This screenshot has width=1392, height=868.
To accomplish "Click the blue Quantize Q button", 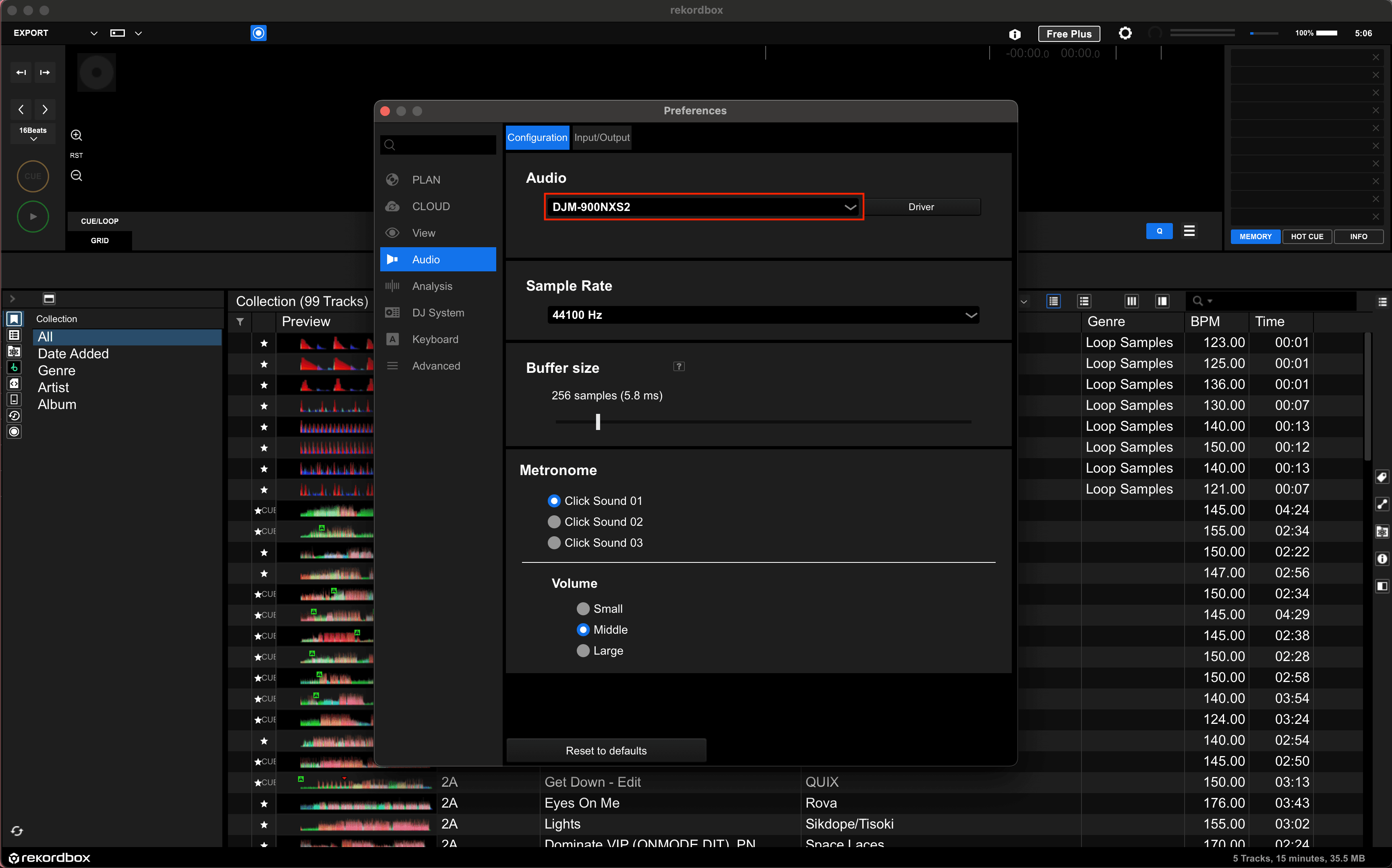I will (x=1159, y=231).
